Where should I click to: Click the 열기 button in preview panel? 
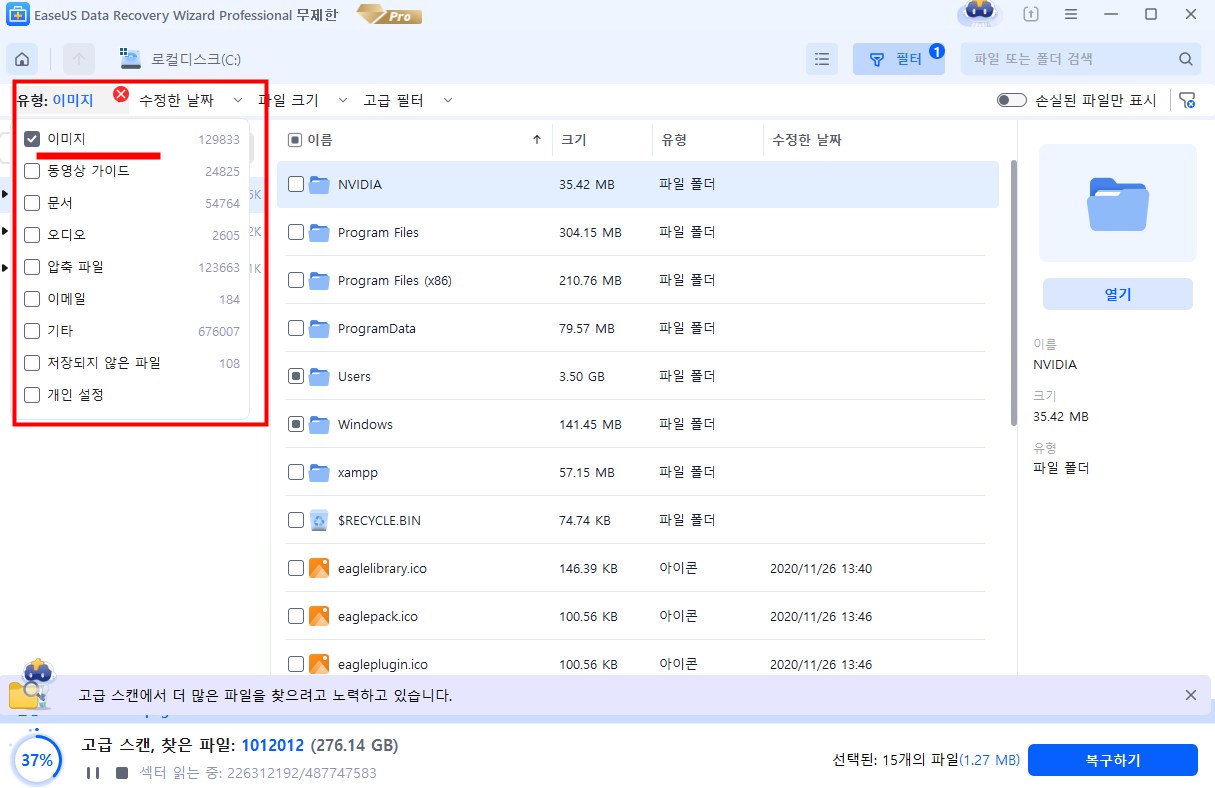[1117, 295]
